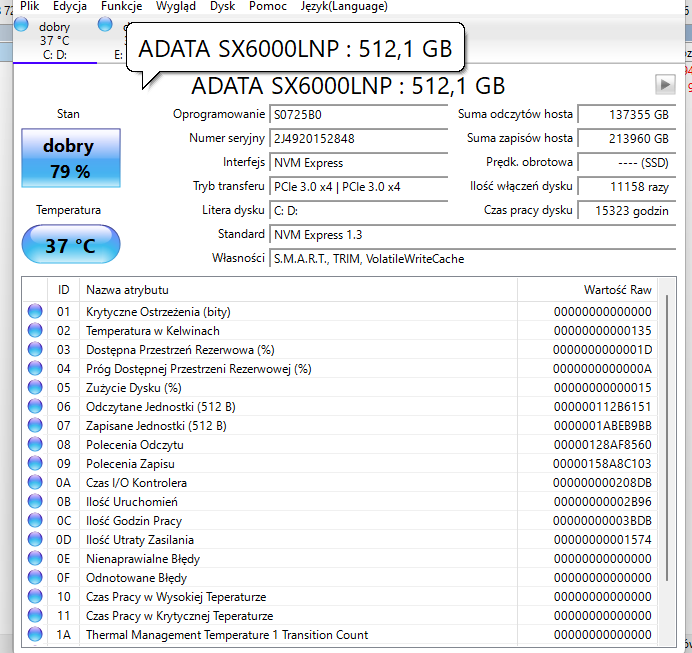
Task: Click the status orb next to Nienaprawialne Błędy
Action: (36, 559)
